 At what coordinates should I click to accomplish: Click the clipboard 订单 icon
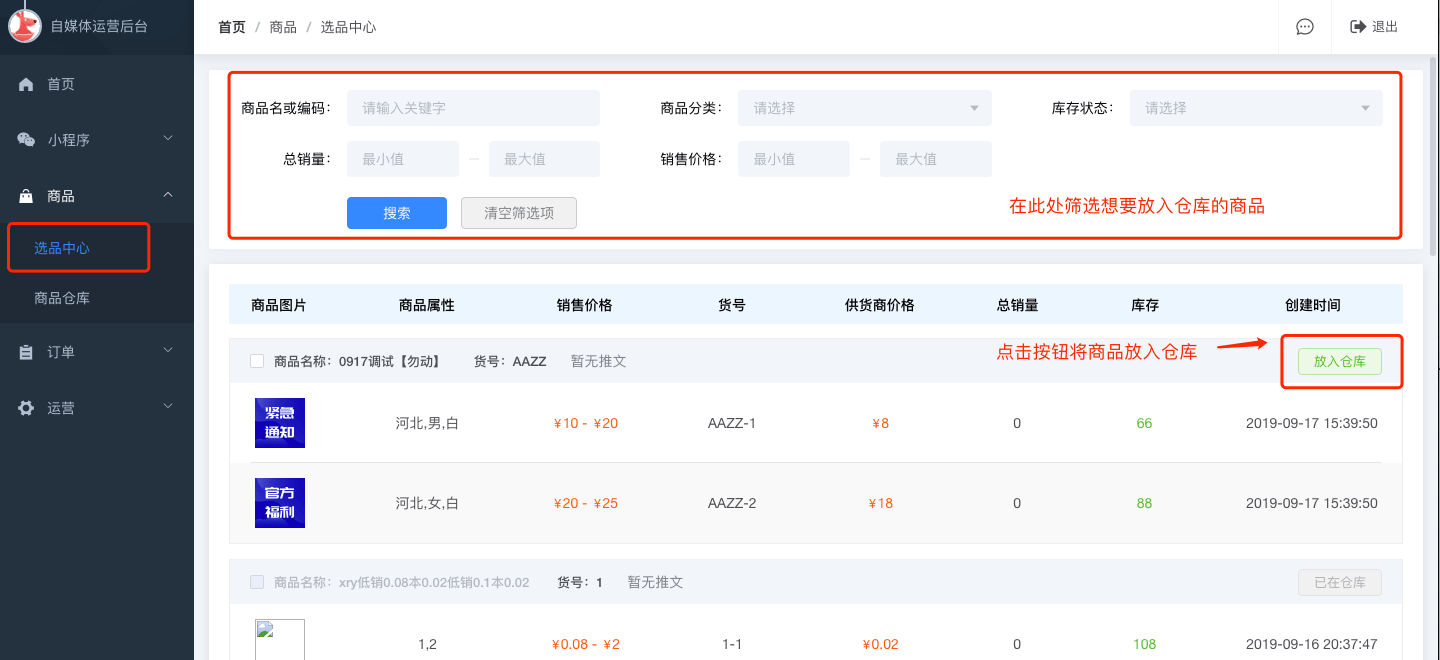point(27,352)
